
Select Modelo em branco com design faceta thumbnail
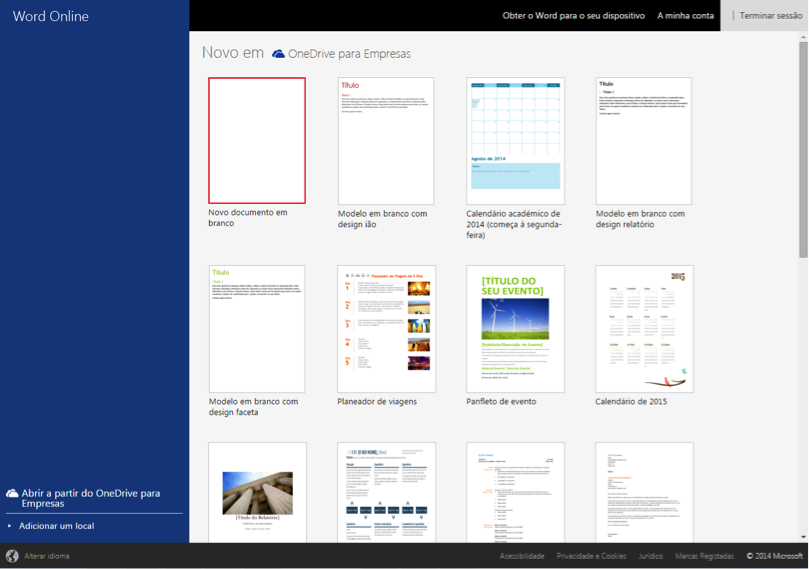pos(257,329)
